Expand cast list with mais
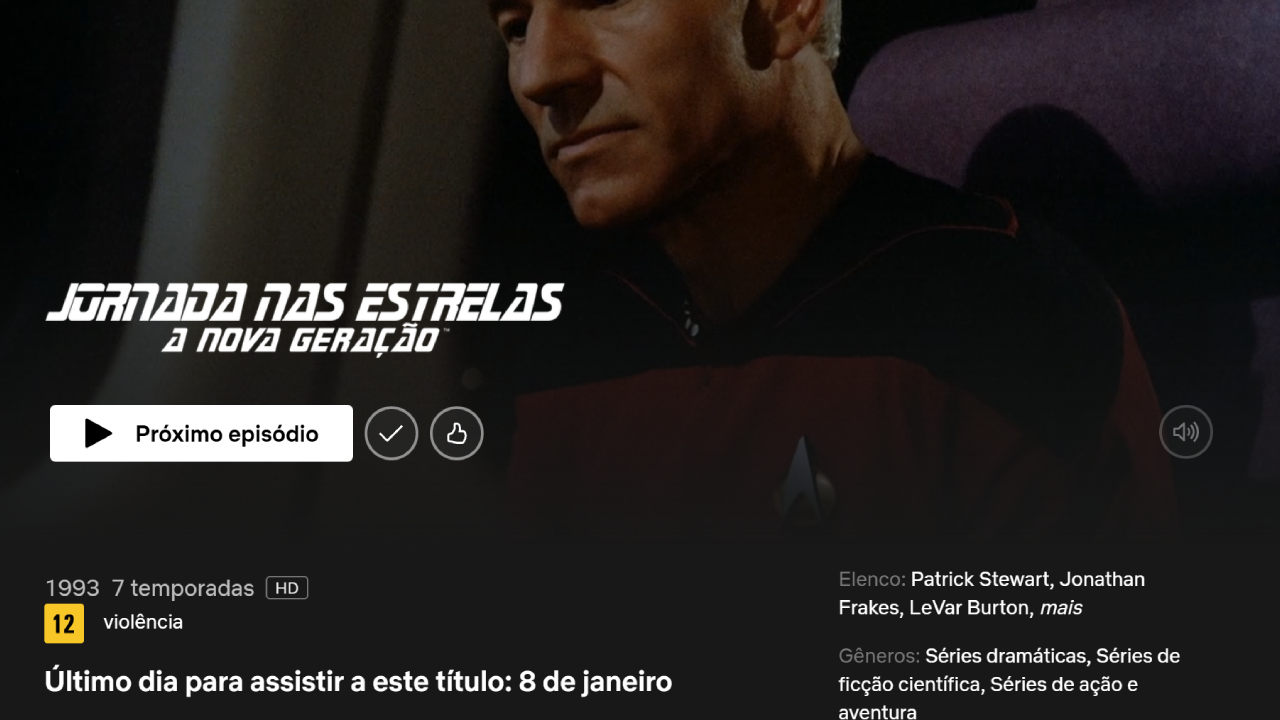The width and height of the screenshot is (1280, 720). [1061, 607]
